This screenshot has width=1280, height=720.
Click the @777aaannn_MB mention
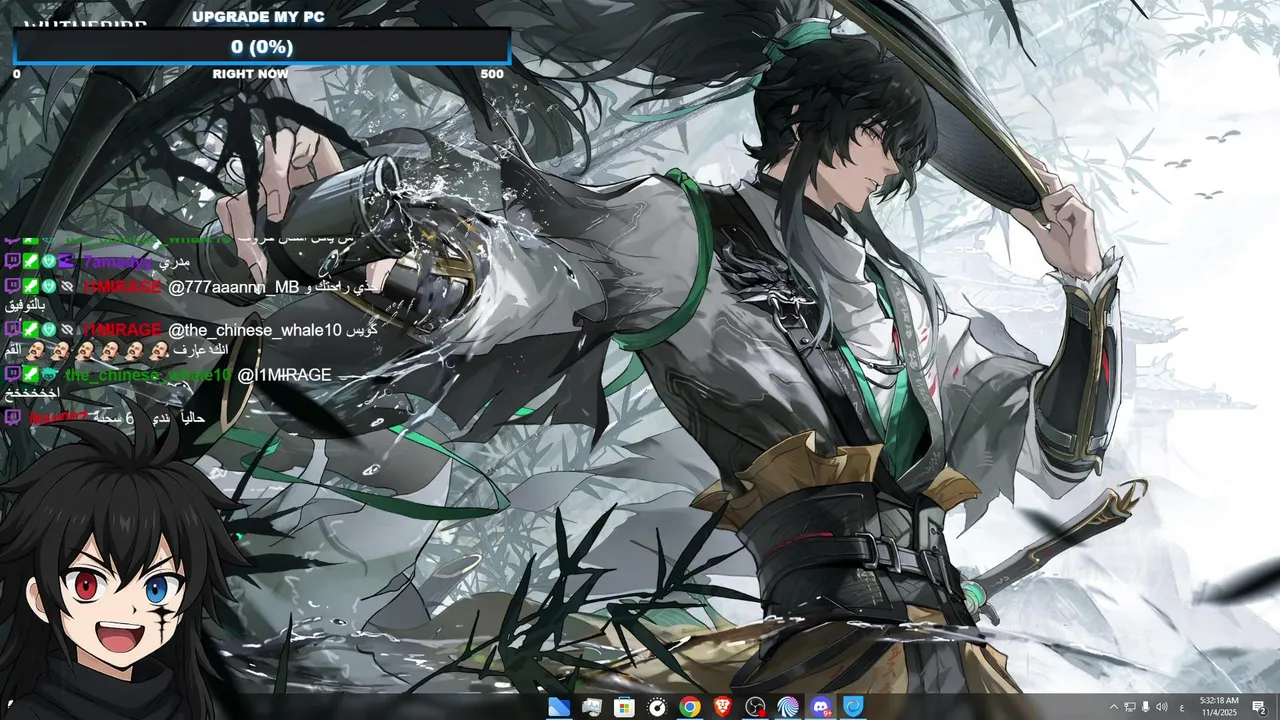[x=234, y=288]
